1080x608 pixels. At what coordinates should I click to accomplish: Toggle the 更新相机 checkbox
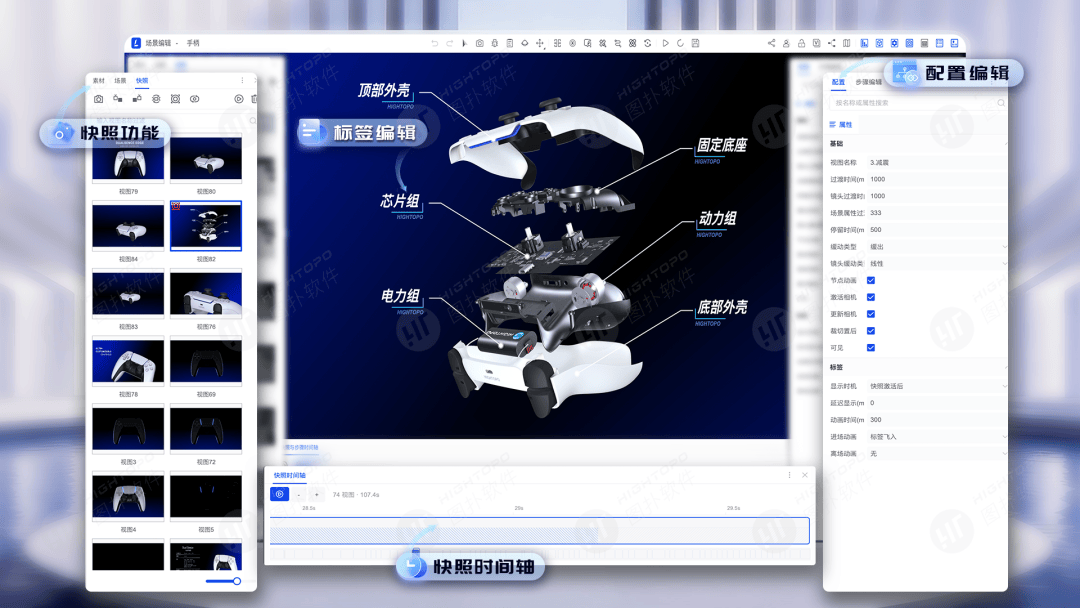(x=871, y=314)
